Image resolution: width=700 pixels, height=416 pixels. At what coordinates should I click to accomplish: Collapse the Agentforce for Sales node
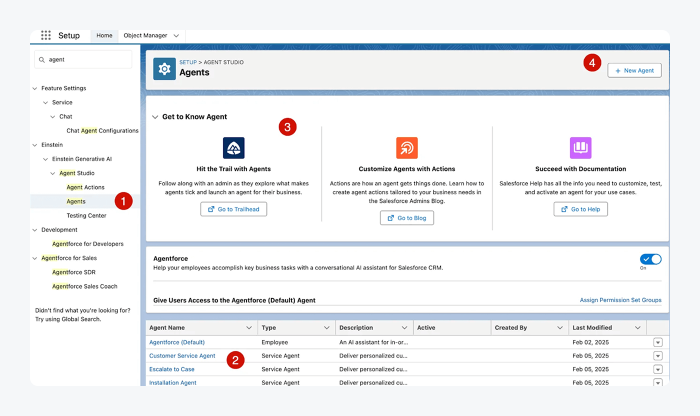(35, 258)
